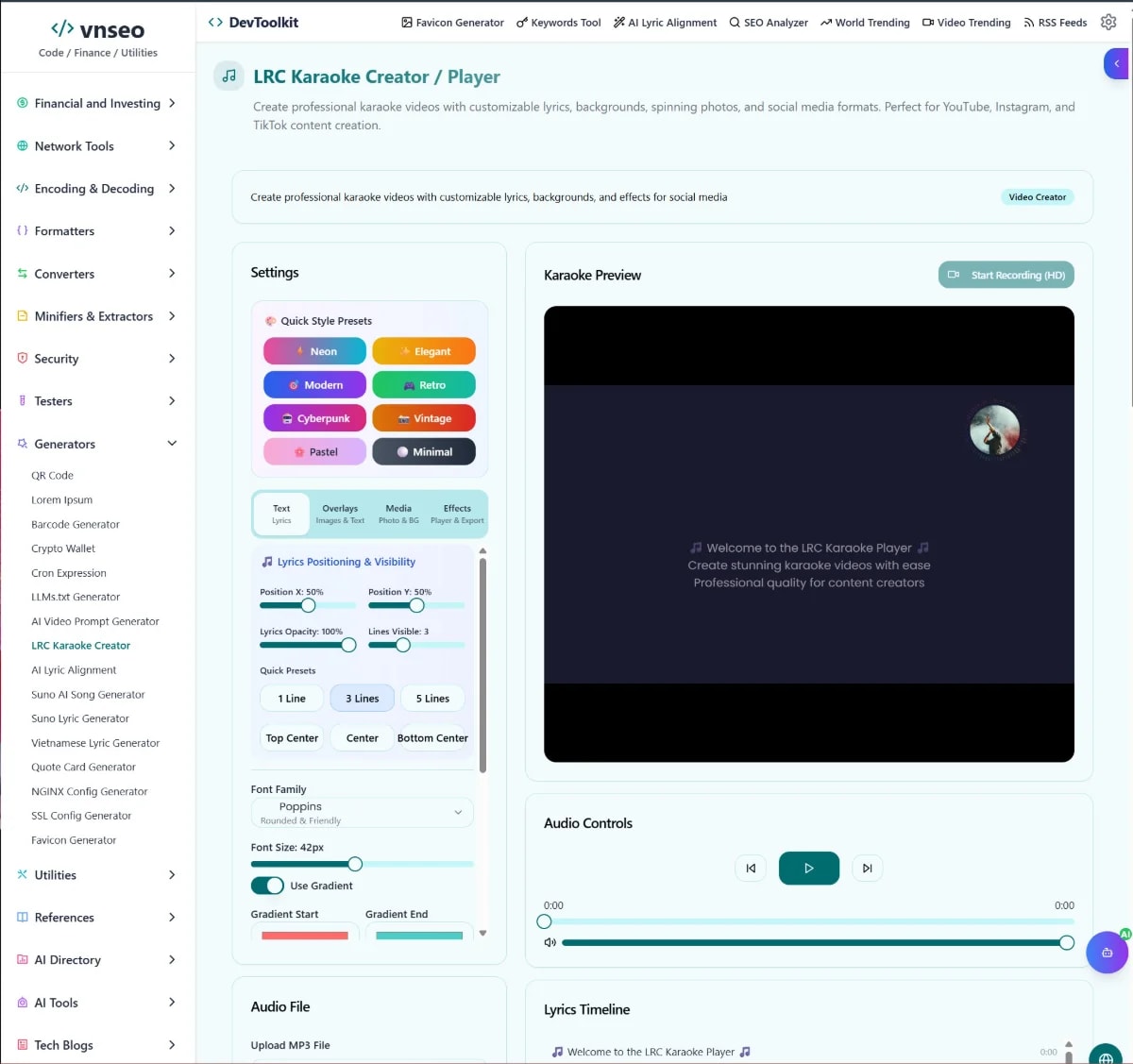1133x1064 pixels.
Task: Switch to the Overlays tab
Action: [x=340, y=513]
